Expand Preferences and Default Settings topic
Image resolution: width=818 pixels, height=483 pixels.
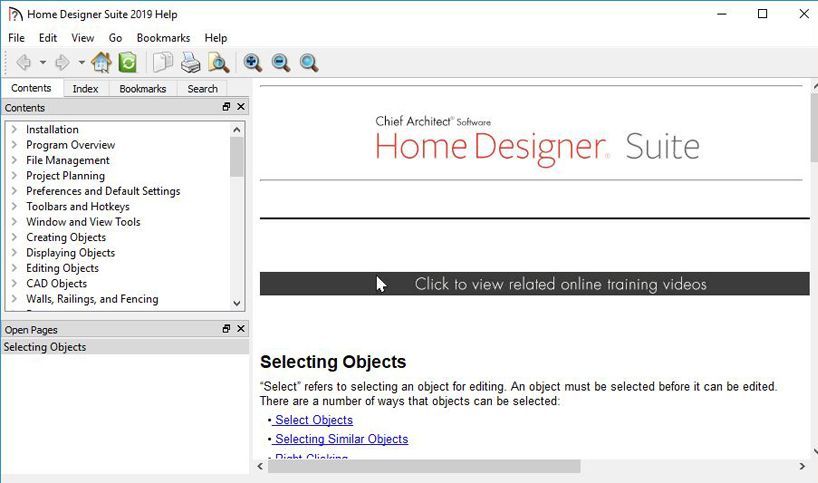14,190
